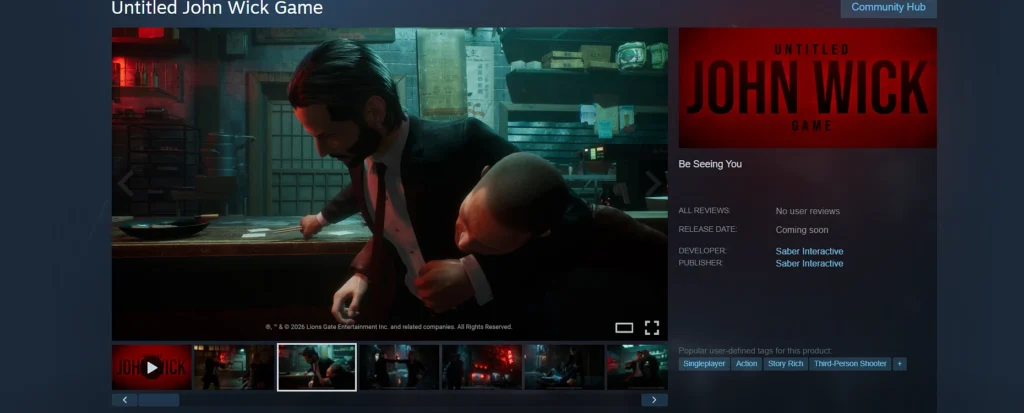Select the sixth thumbnail with figure on floor
The height and width of the screenshot is (413, 1024).
(564, 367)
